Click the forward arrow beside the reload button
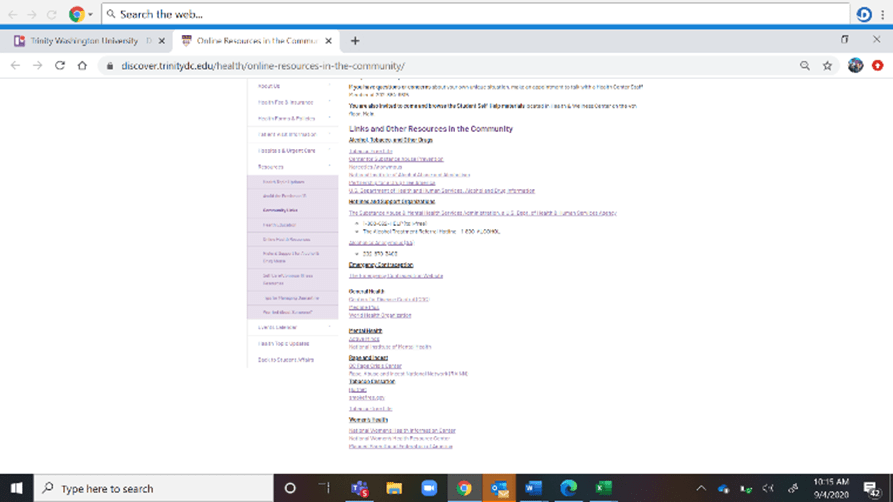The image size is (893, 502). [x=38, y=66]
